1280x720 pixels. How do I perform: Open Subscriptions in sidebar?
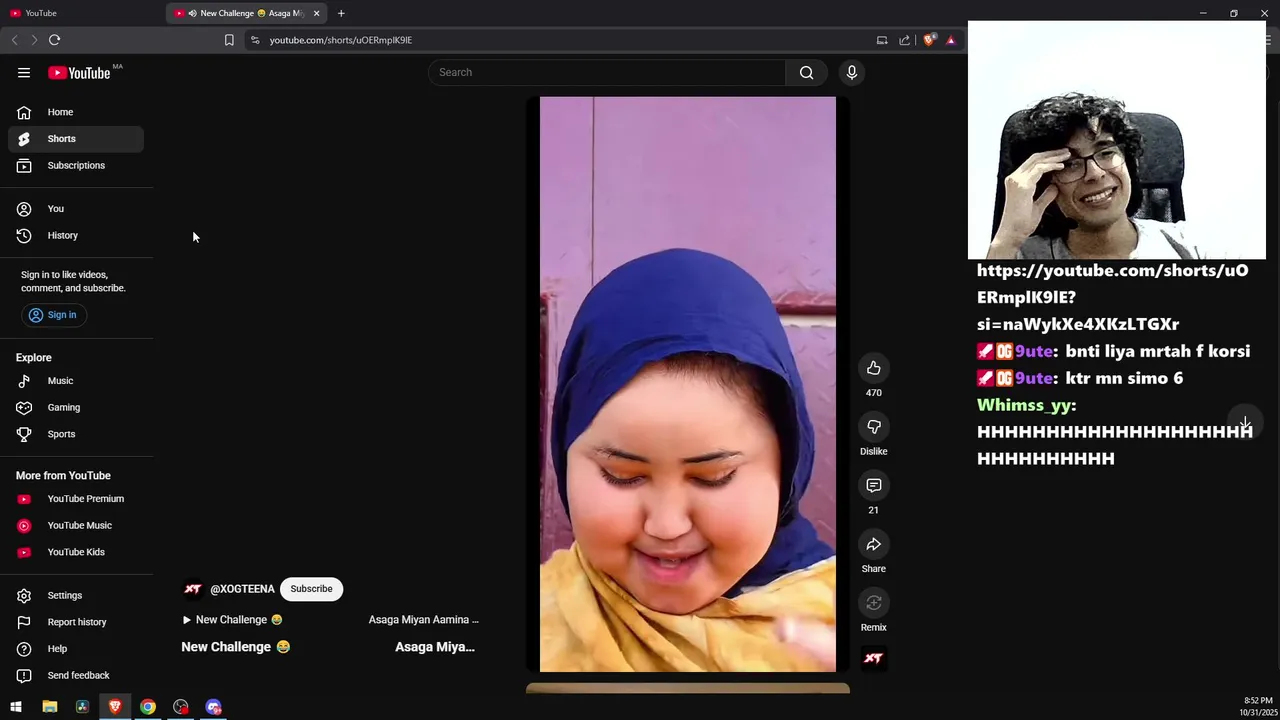(76, 165)
